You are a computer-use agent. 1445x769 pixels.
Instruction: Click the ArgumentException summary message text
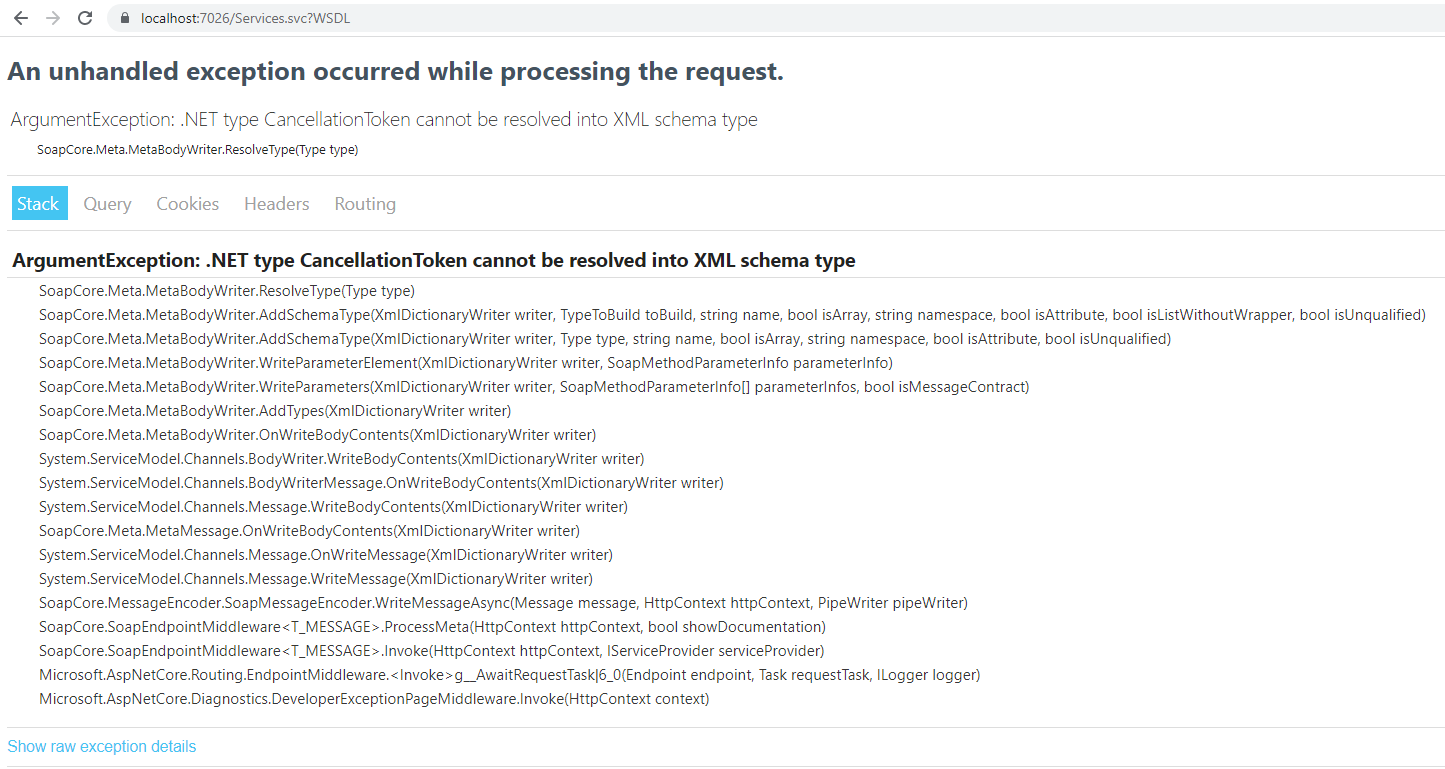[382, 119]
